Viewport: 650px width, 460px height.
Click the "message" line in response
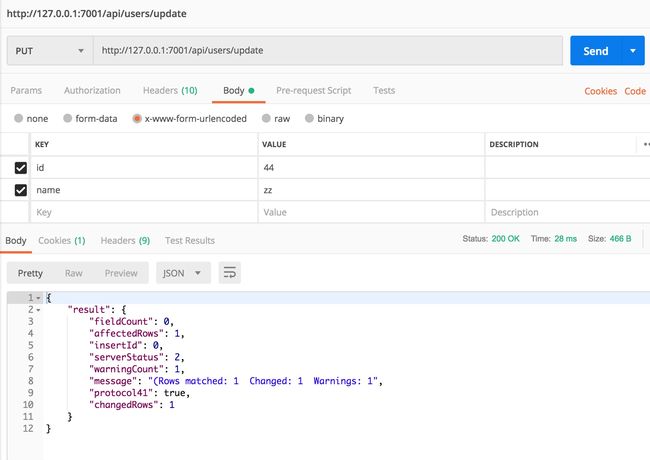(x=236, y=381)
